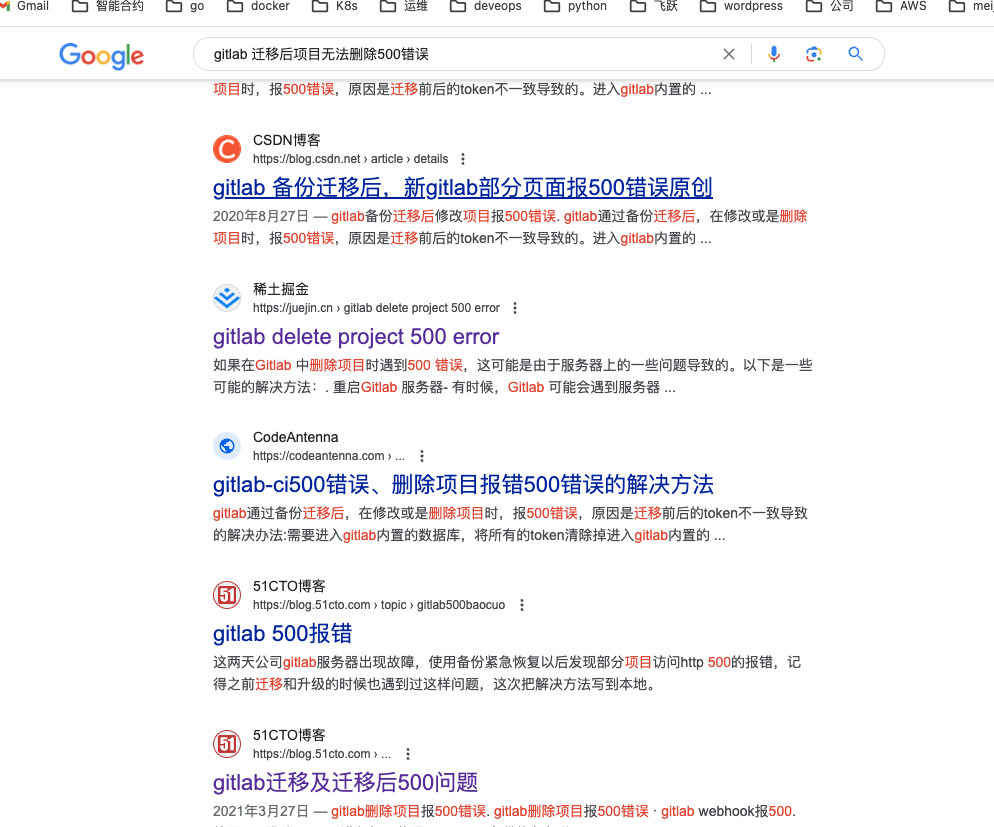The image size is (994, 827).
Task: Clear the search query with the X icon
Action: (729, 54)
